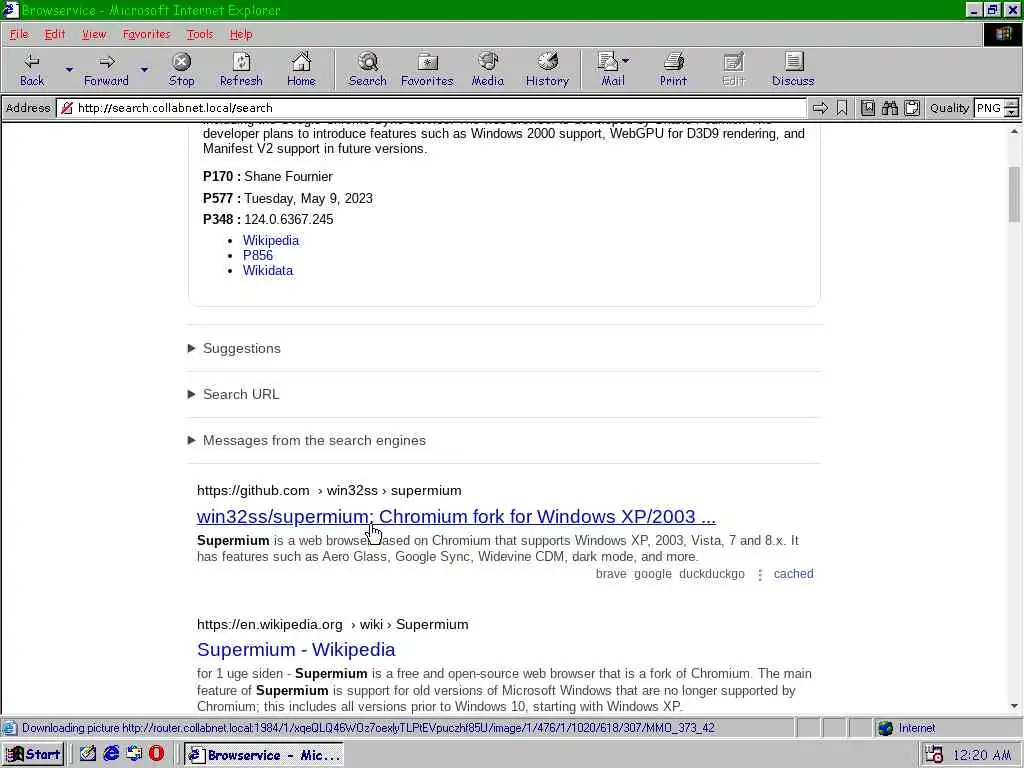Open the View menu
The height and width of the screenshot is (768, 1024).
pos(93,34)
